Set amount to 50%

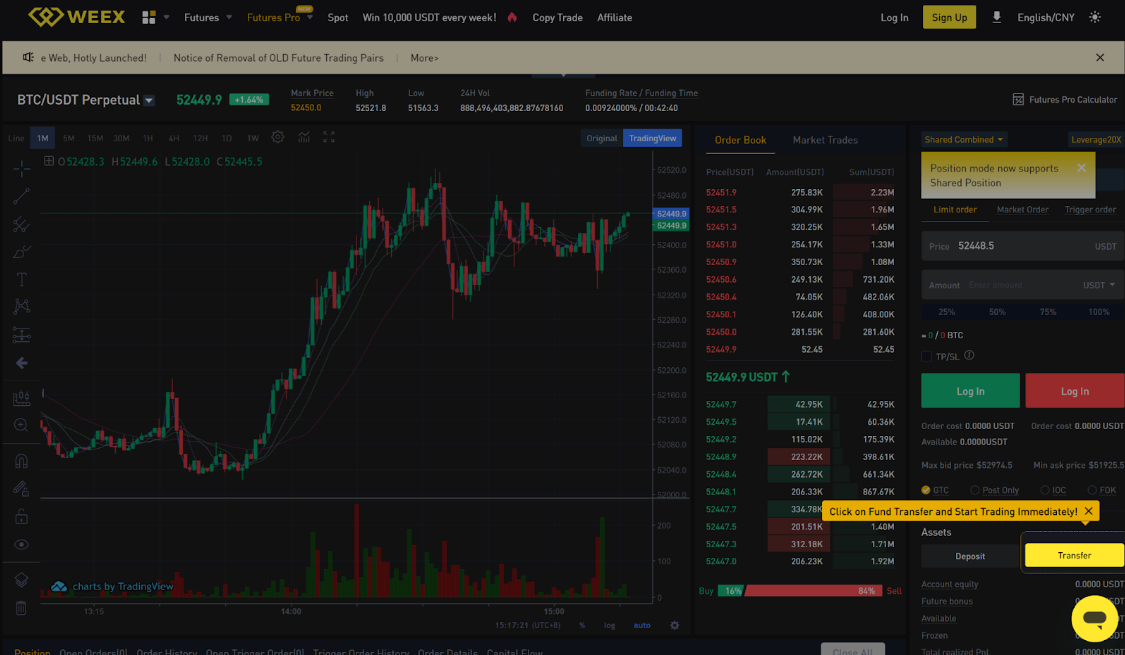pos(997,312)
